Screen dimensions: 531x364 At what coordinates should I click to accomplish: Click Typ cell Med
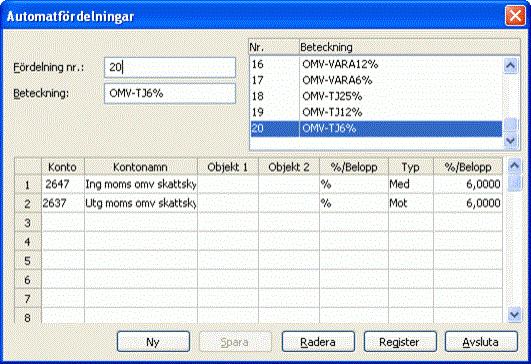click(410, 184)
